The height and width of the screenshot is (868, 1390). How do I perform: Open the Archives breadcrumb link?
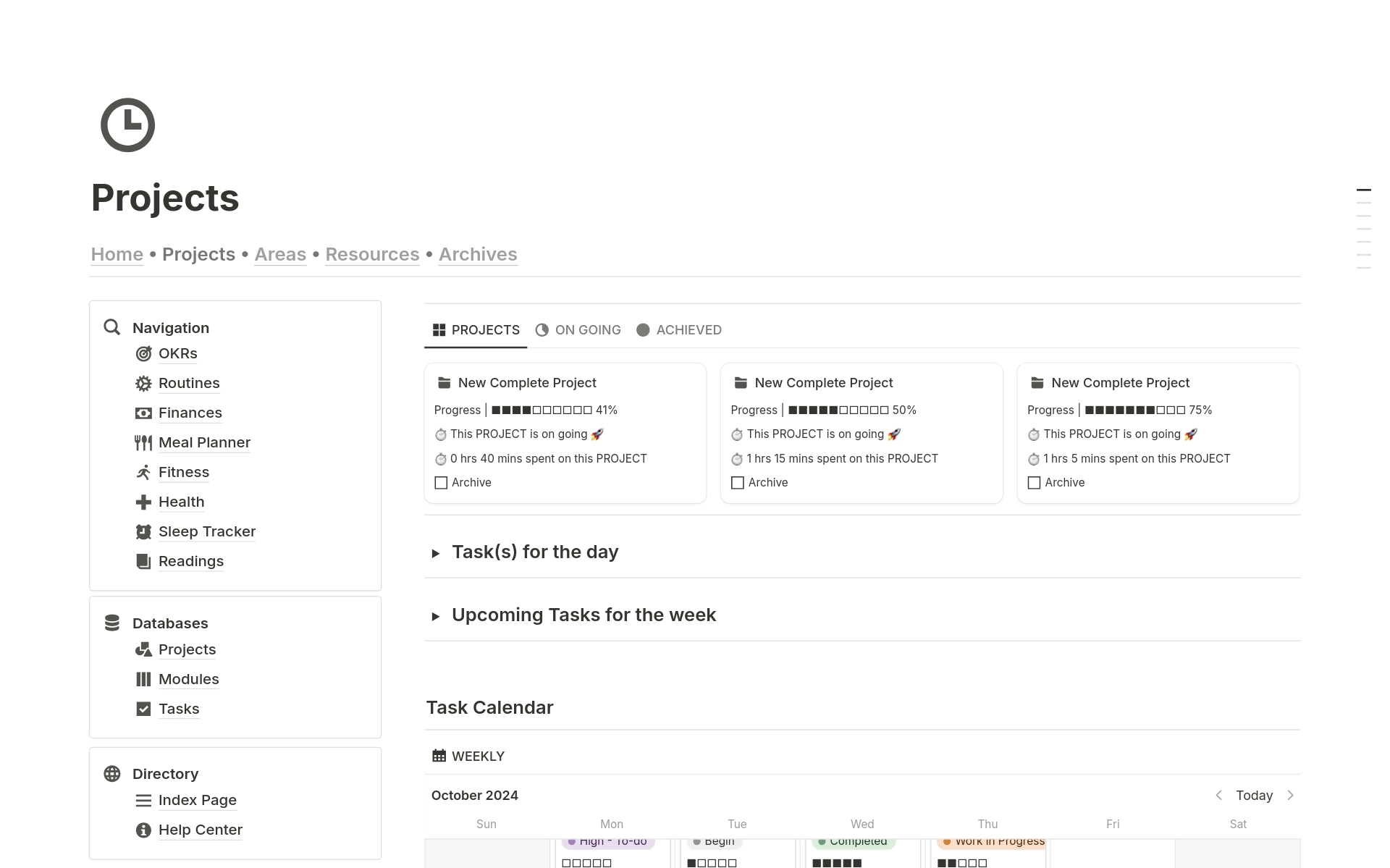coord(478,255)
